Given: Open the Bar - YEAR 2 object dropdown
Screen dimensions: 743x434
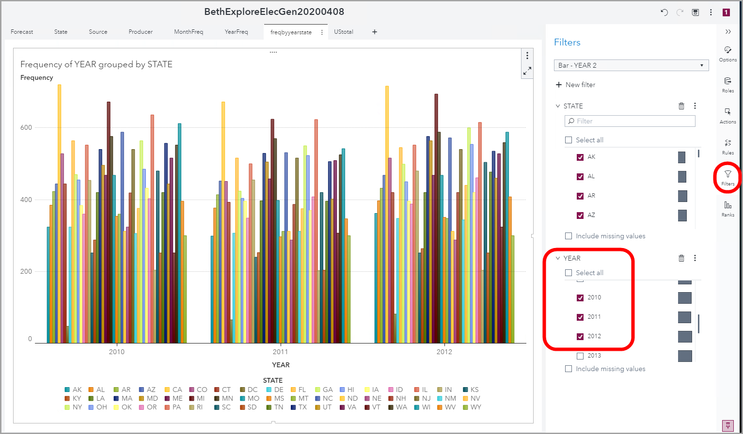Looking at the screenshot, I should pos(631,65).
